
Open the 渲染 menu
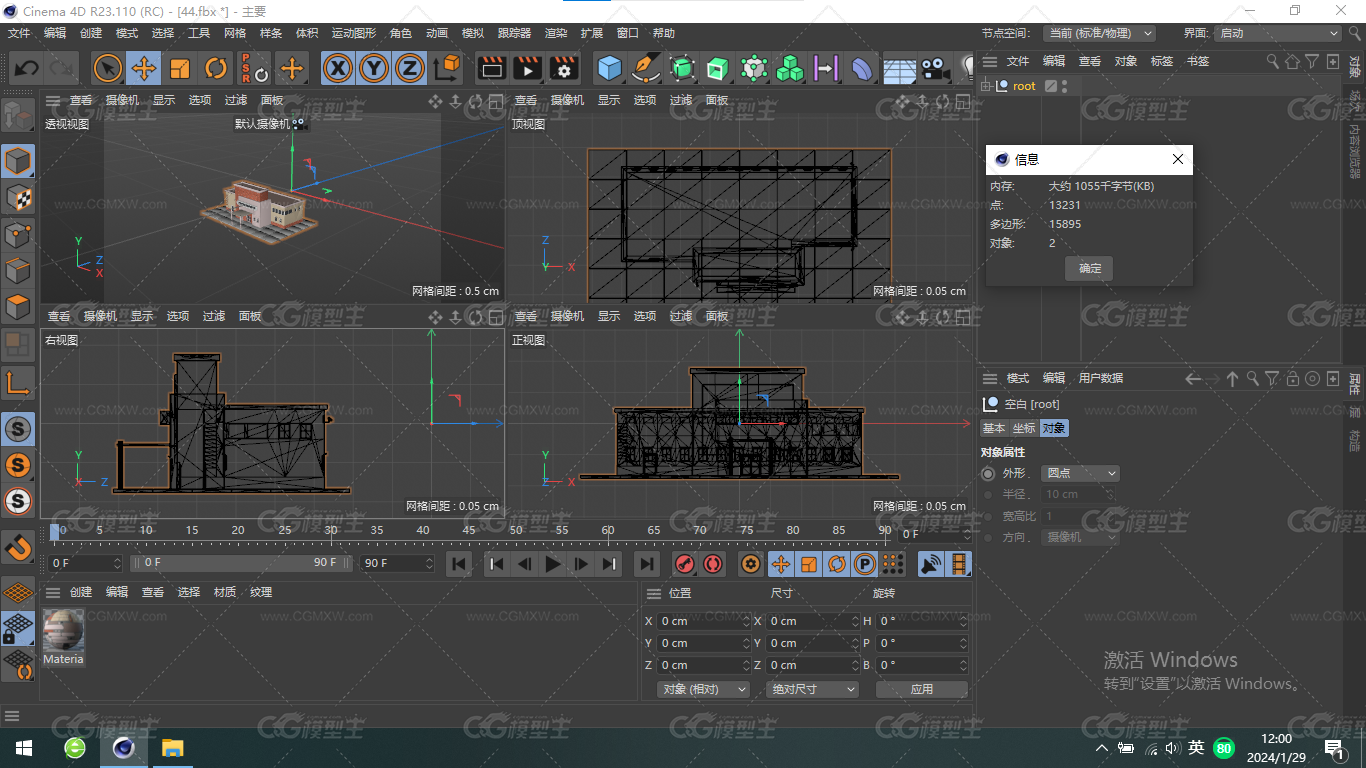coord(556,33)
